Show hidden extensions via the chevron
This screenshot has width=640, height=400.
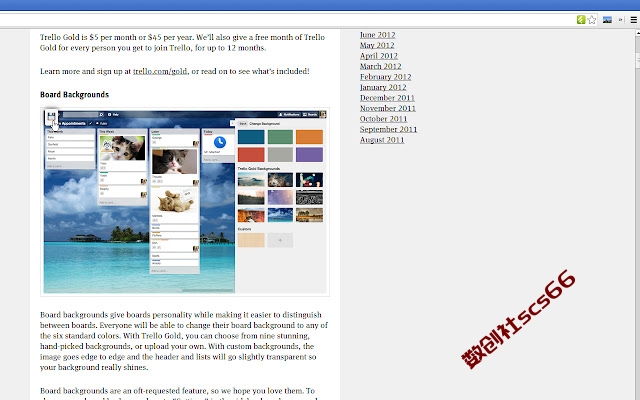tap(620, 20)
